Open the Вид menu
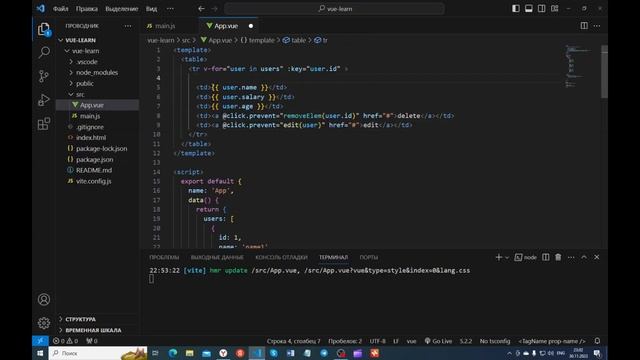 pyautogui.click(x=151, y=9)
